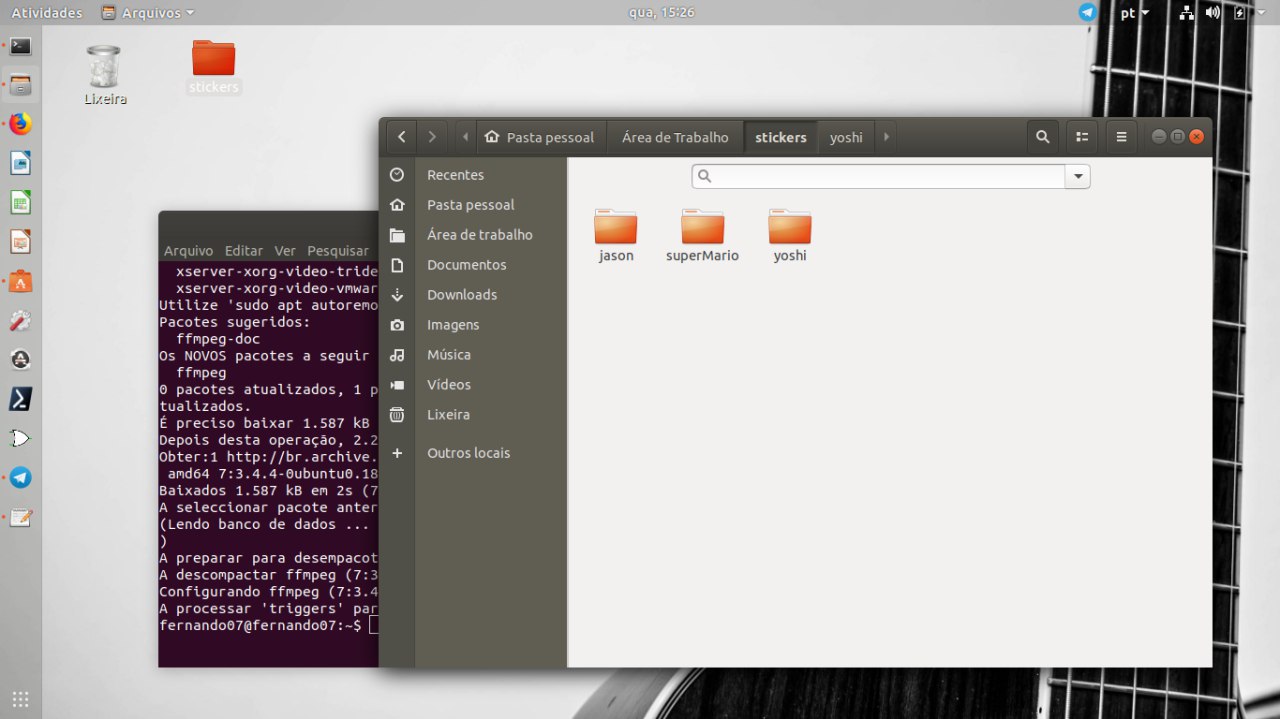
Task: Go to Área de Trabalho in path bar
Action: click(x=675, y=137)
